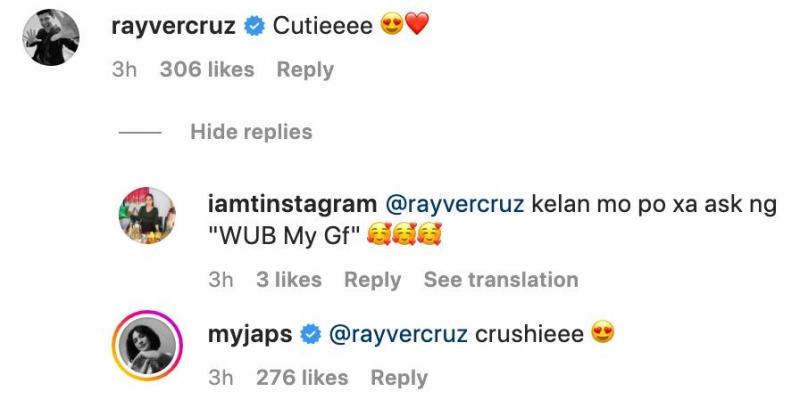
Task: Click verified badge next to myjaps
Action: point(311,334)
